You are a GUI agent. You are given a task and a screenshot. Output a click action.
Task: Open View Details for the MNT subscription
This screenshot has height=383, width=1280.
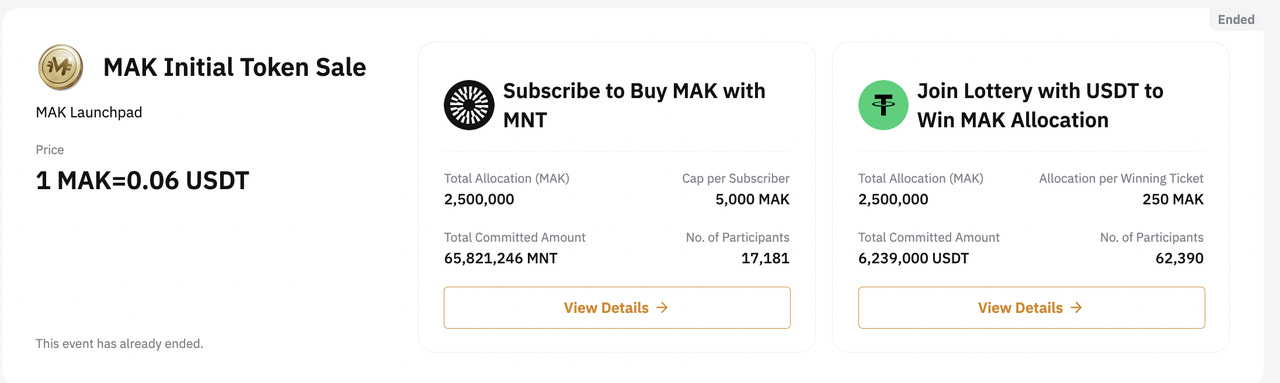point(617,308)
